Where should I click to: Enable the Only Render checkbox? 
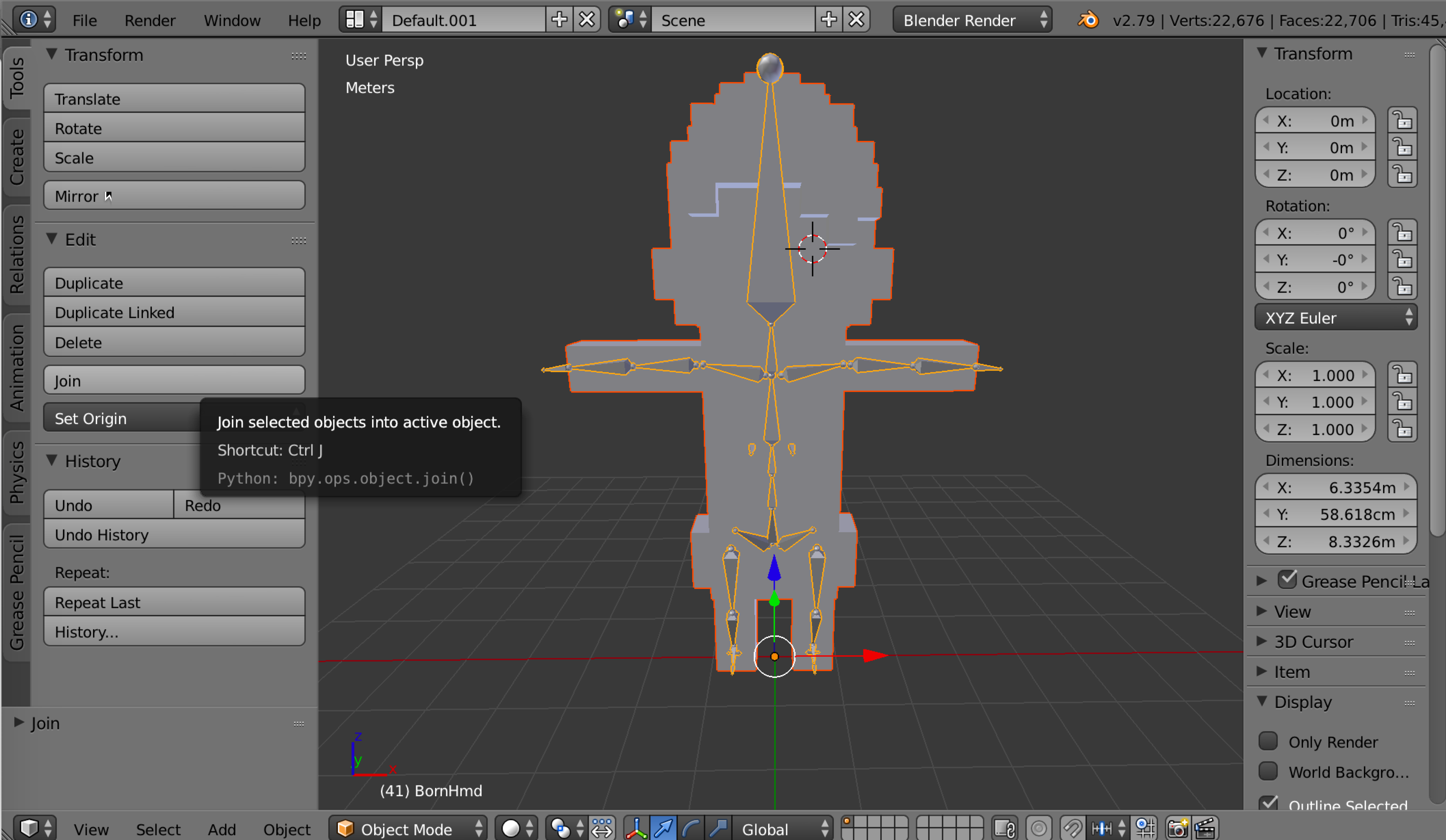pos(1268,741)
